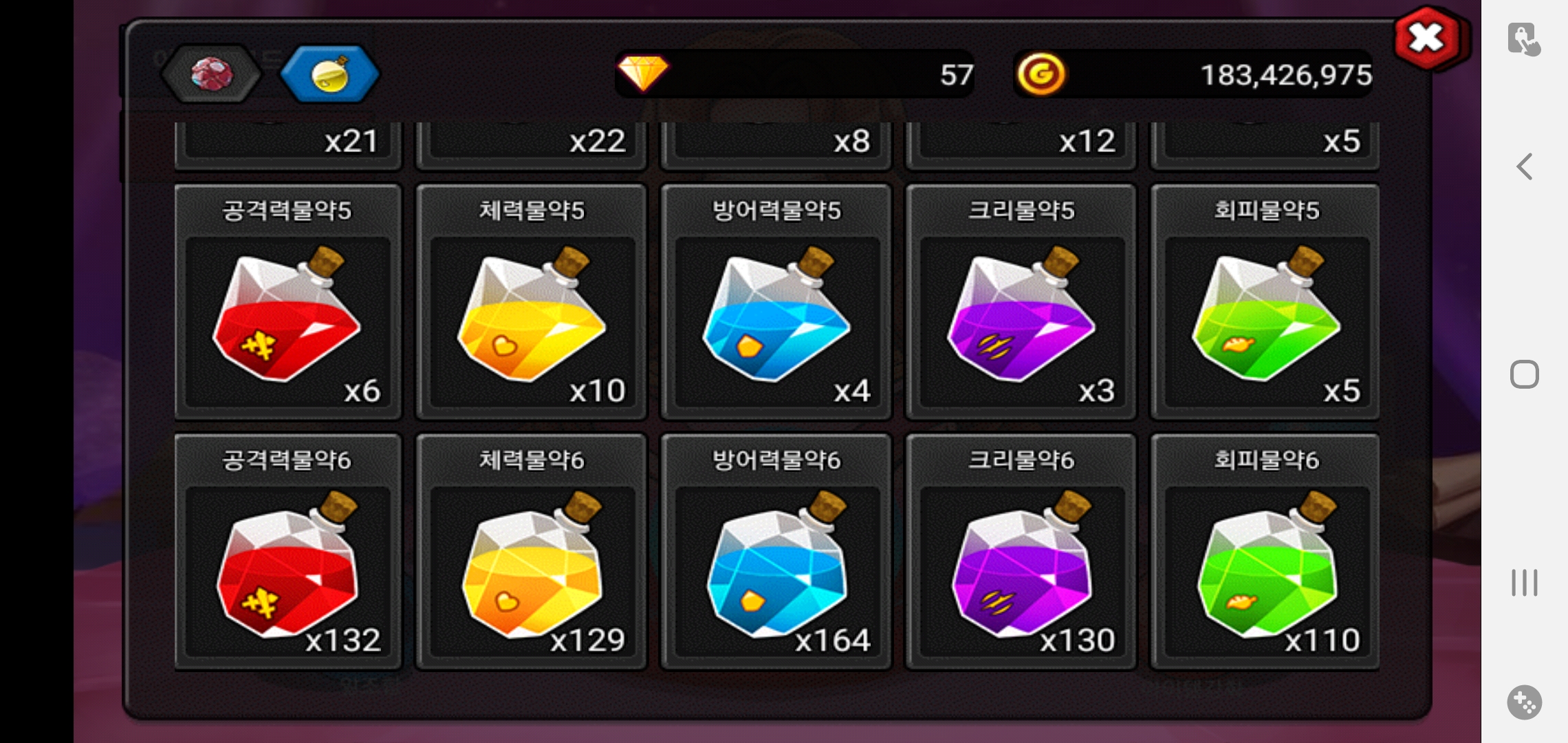1568x743 pixels.
Task: Select the yellow 체력물약5 potion
Action: 532,301
